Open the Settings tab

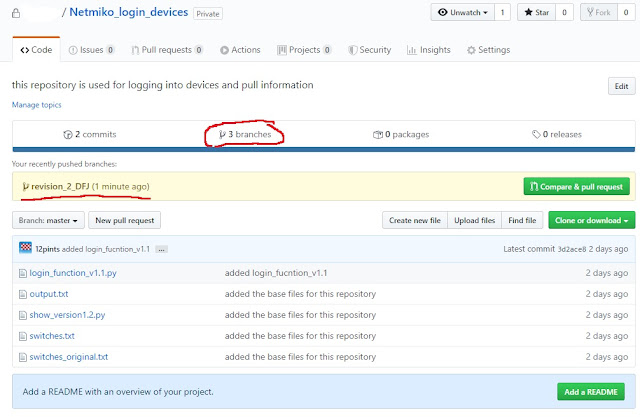pyautogui.click(x=489, y=50)
